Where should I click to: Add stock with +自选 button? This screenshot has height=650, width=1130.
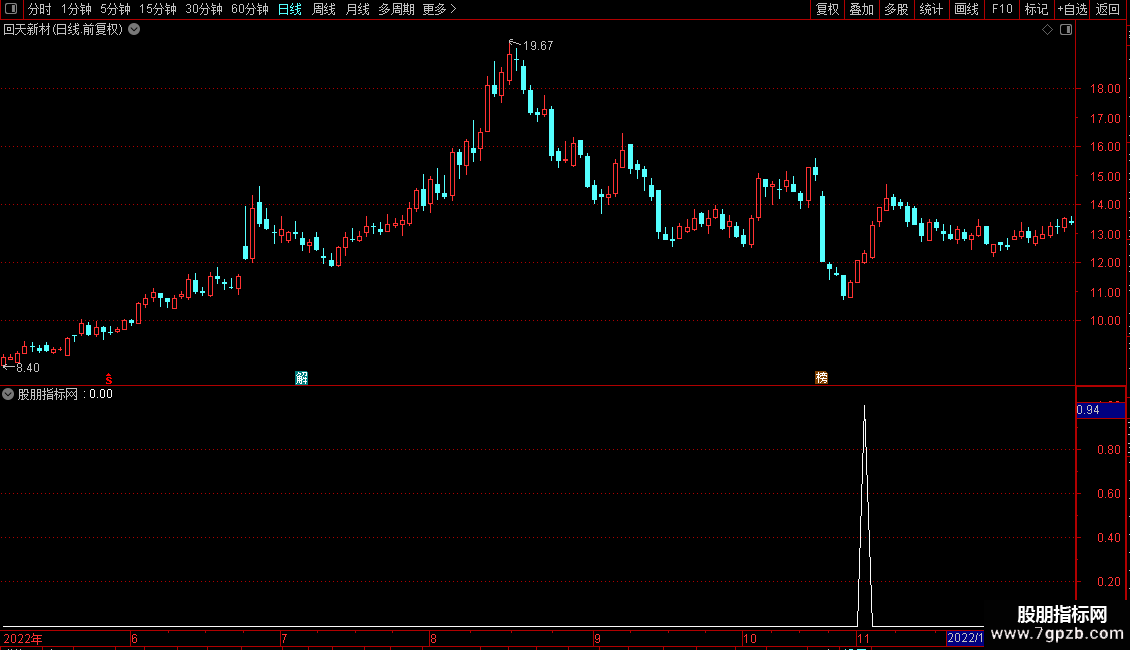[1072, 9]
